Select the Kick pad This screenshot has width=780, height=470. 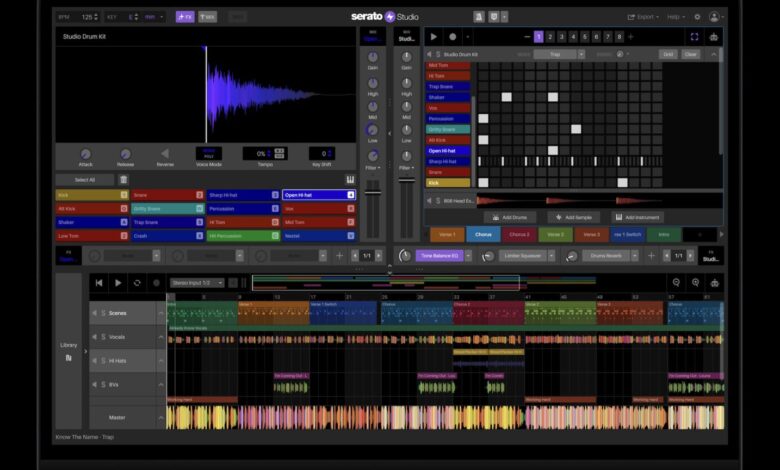92,195
